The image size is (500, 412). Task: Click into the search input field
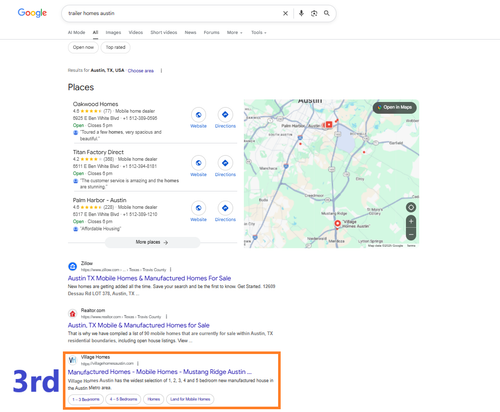point(172,13)
